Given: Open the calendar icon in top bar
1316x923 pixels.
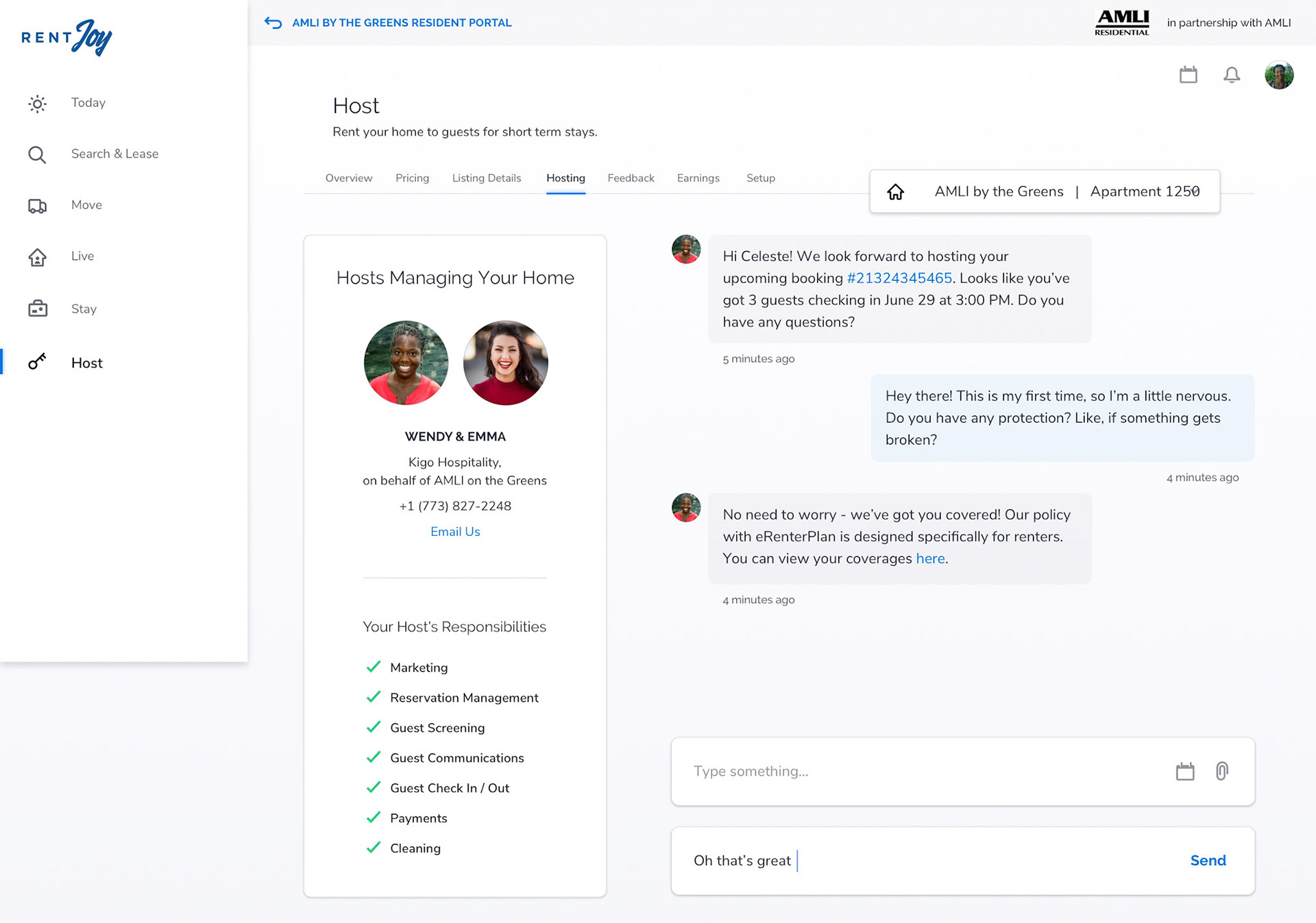Looking at the screenshot, I should pyautogui.click(x=1189, y=75).
